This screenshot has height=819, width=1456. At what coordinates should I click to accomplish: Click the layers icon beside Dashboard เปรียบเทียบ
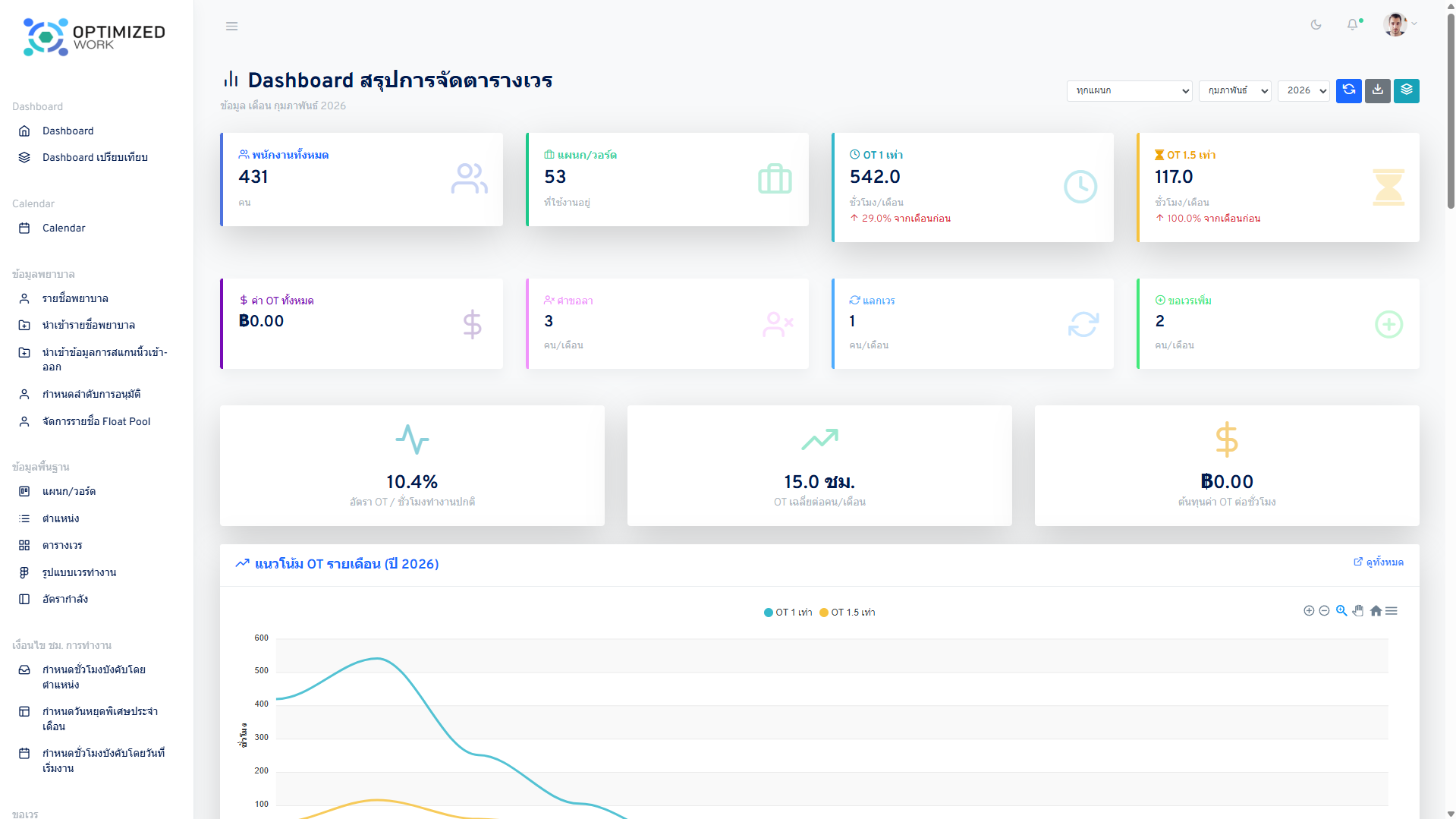point(24,157)
